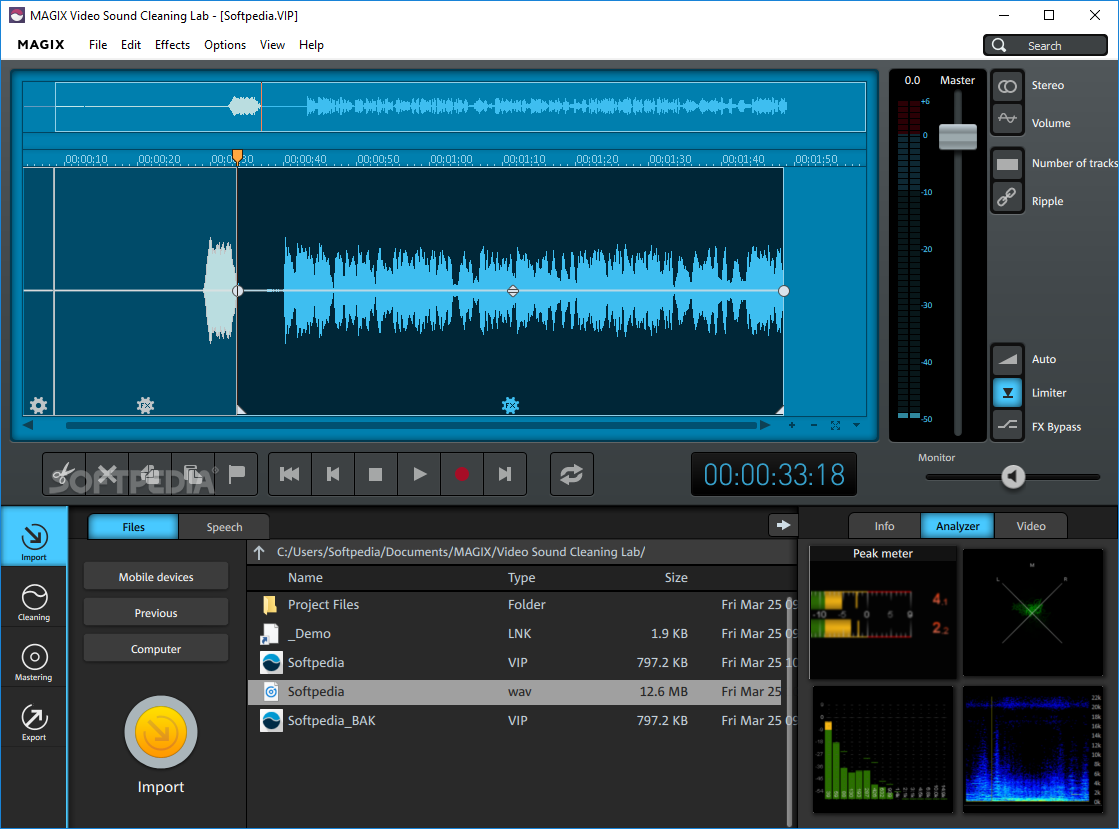Image resolution: width=1119 pixels, height=829 pixels.
Task: Click the Computer button
Action: point(156,649)
